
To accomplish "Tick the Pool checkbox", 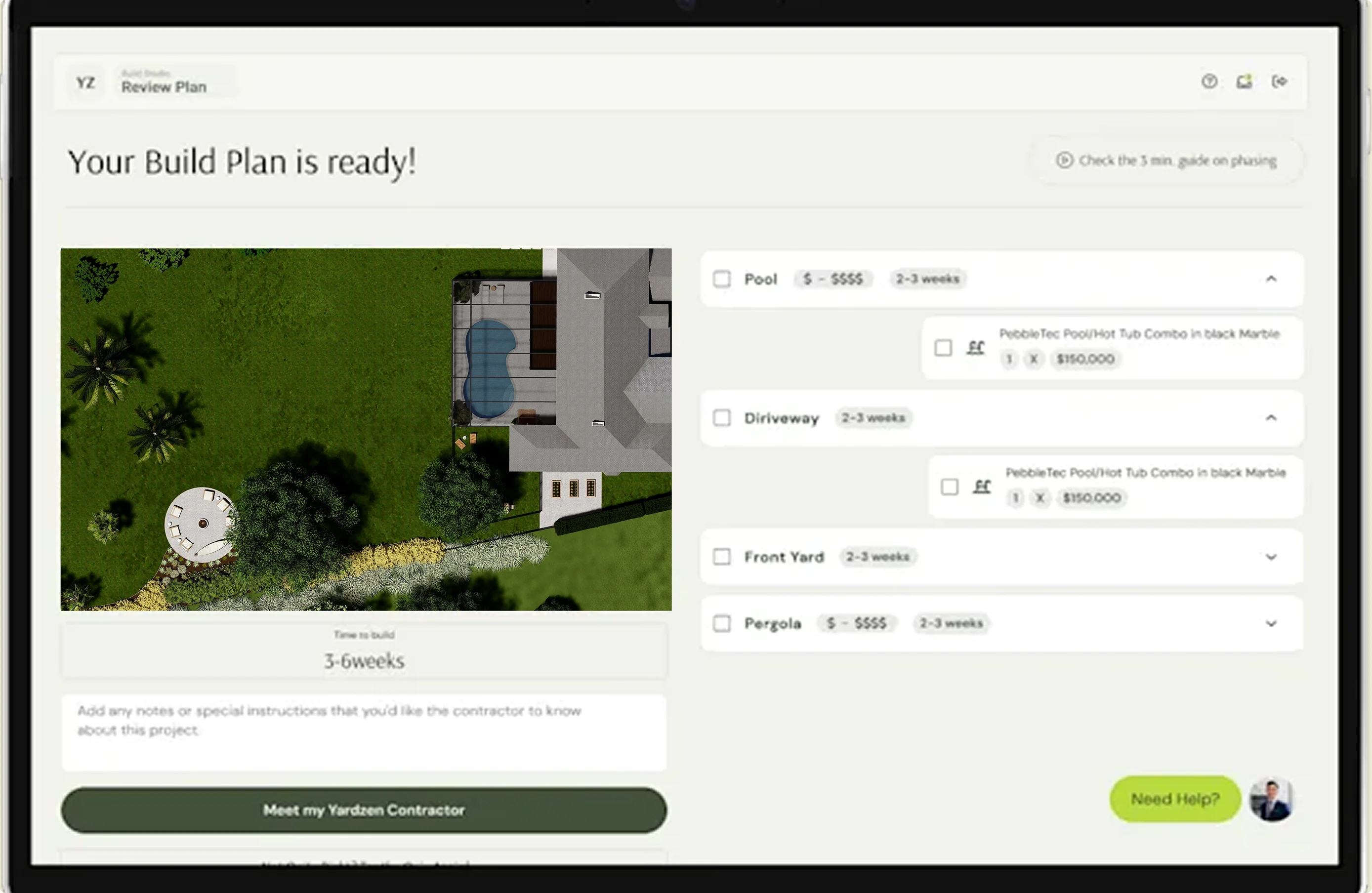I will point(722,279).
